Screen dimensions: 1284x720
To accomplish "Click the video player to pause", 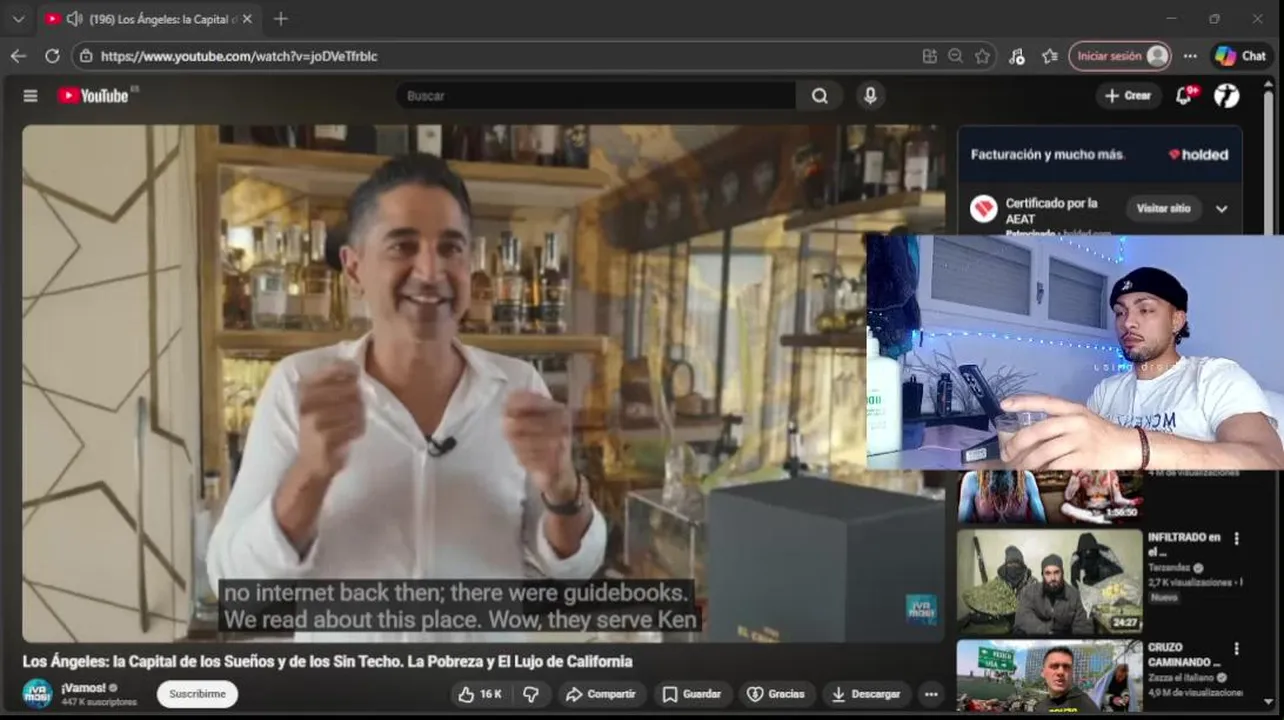I will (x=483, y=383).
